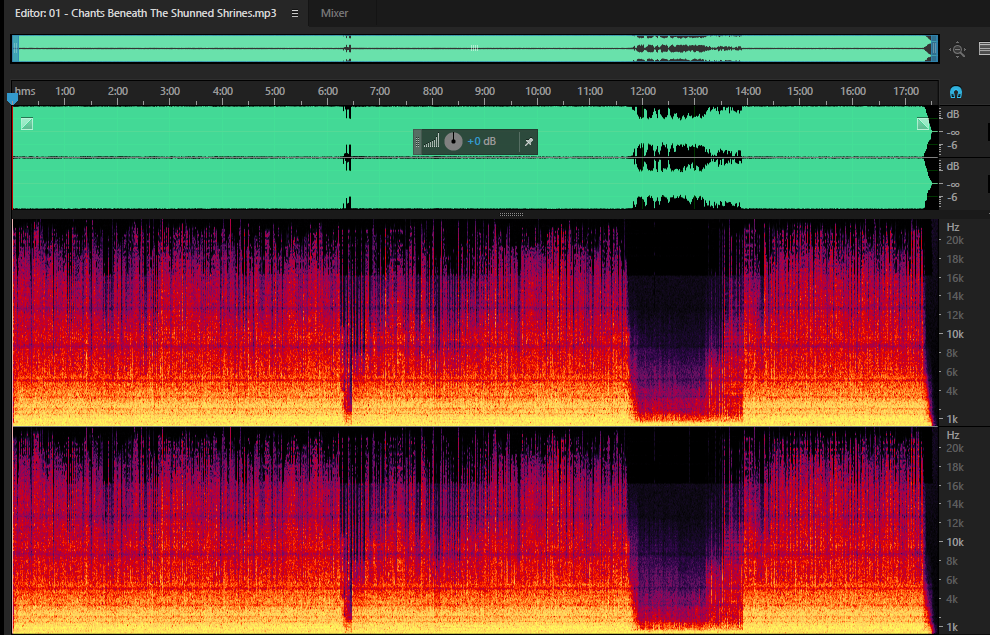Click the dotted divider grip between waveform and spectrogram

click(x=511, y=214)
